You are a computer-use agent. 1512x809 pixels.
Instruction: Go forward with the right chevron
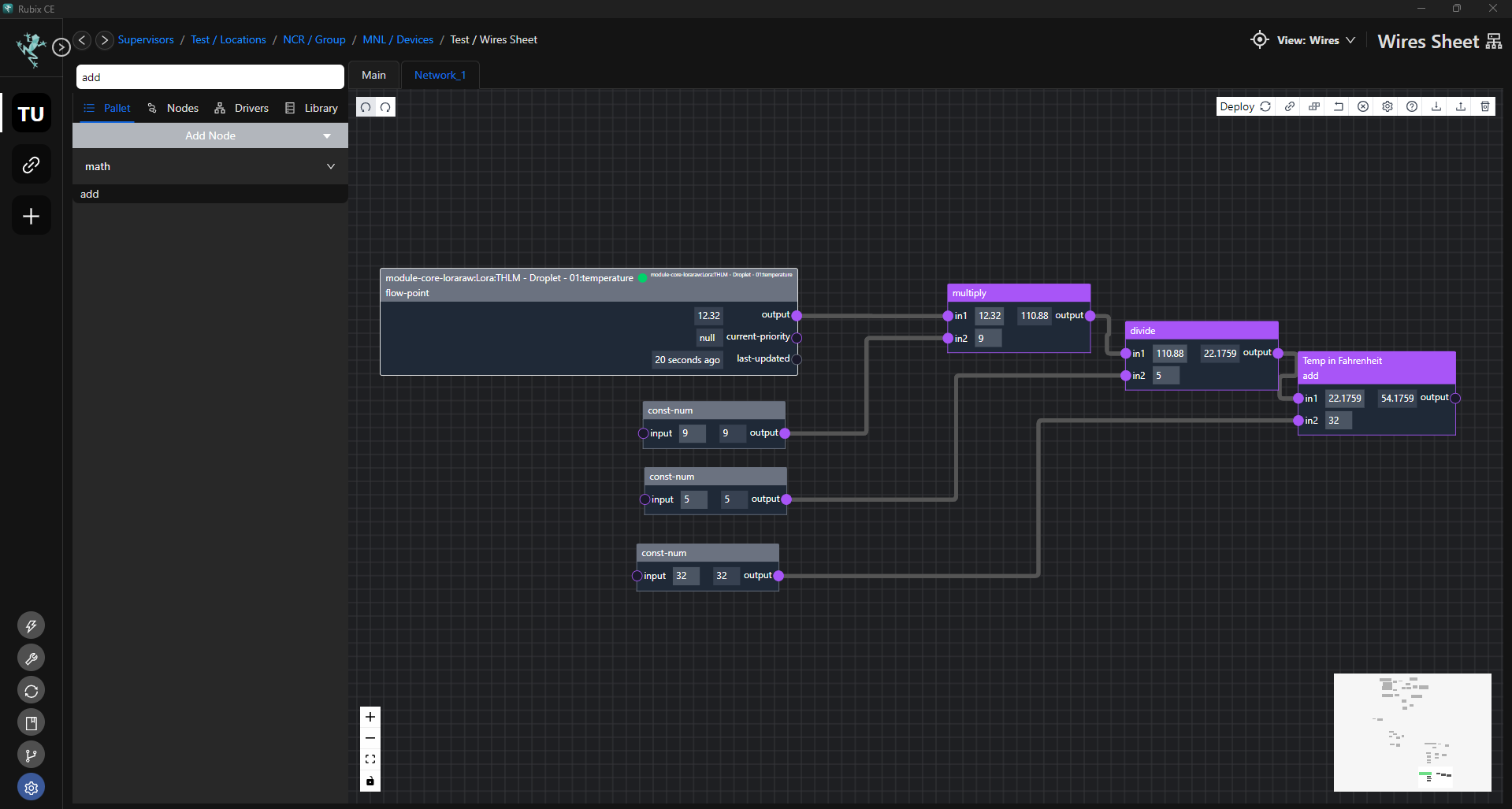104,39
